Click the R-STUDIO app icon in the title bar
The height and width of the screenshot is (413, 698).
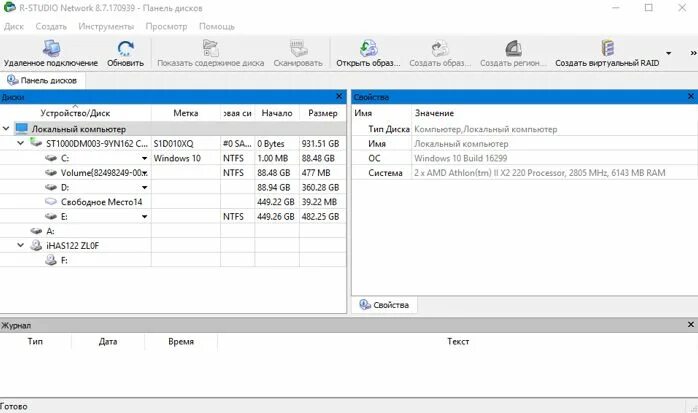pos(8,8)
